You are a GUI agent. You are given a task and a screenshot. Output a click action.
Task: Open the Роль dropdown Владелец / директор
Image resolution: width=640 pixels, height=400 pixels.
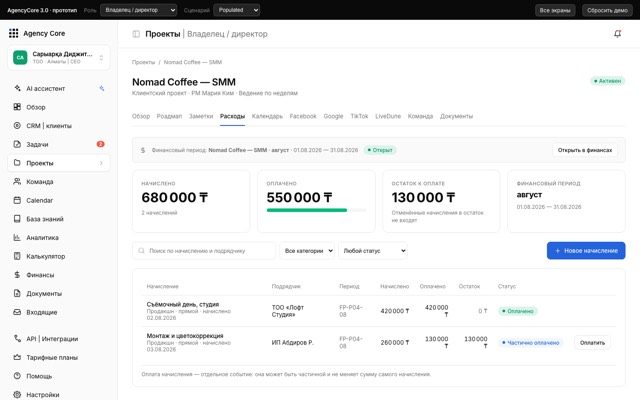[x=139, y=10]
